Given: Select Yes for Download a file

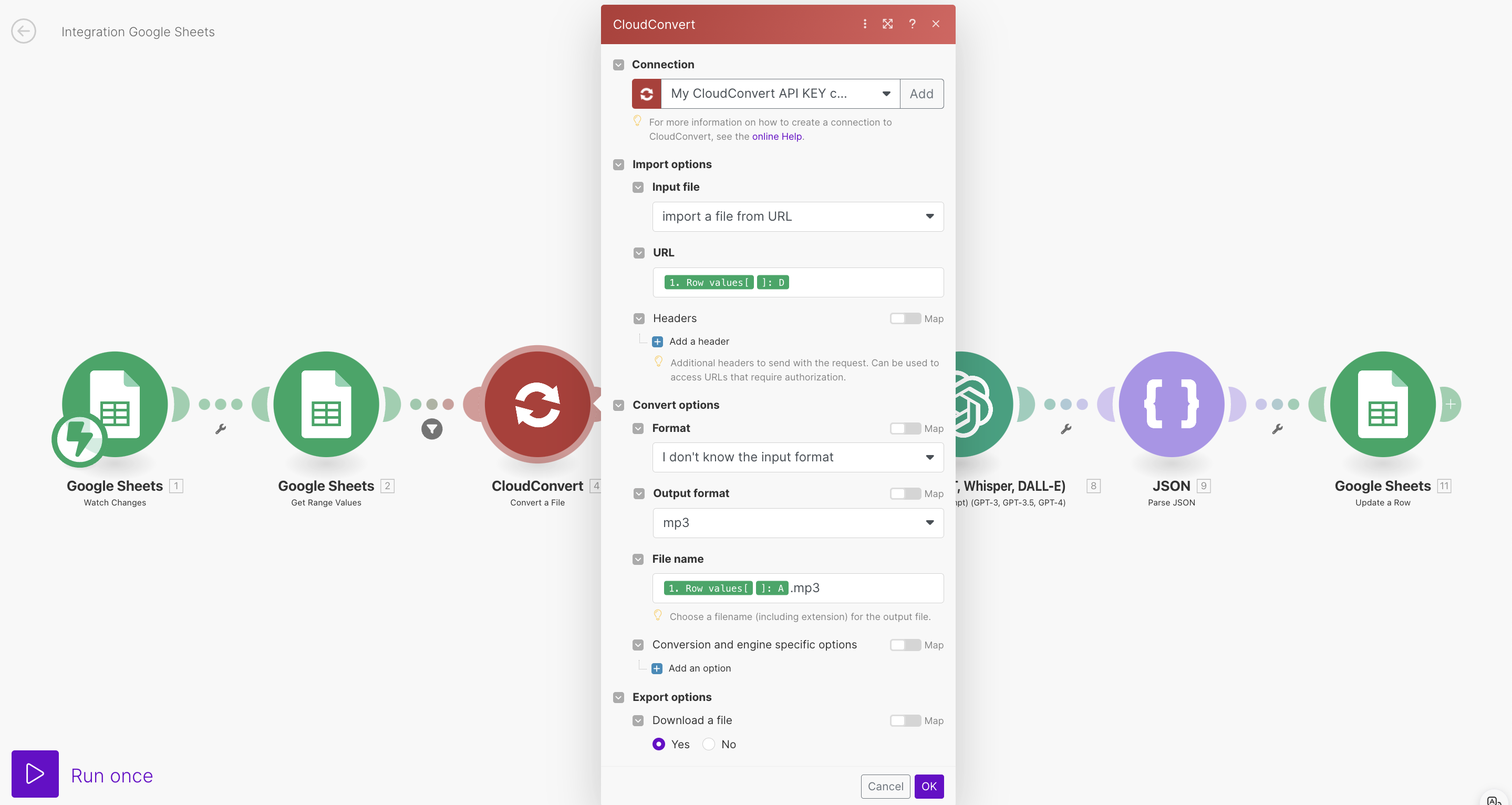Looking at the screenshot, I should coord(659,744).
